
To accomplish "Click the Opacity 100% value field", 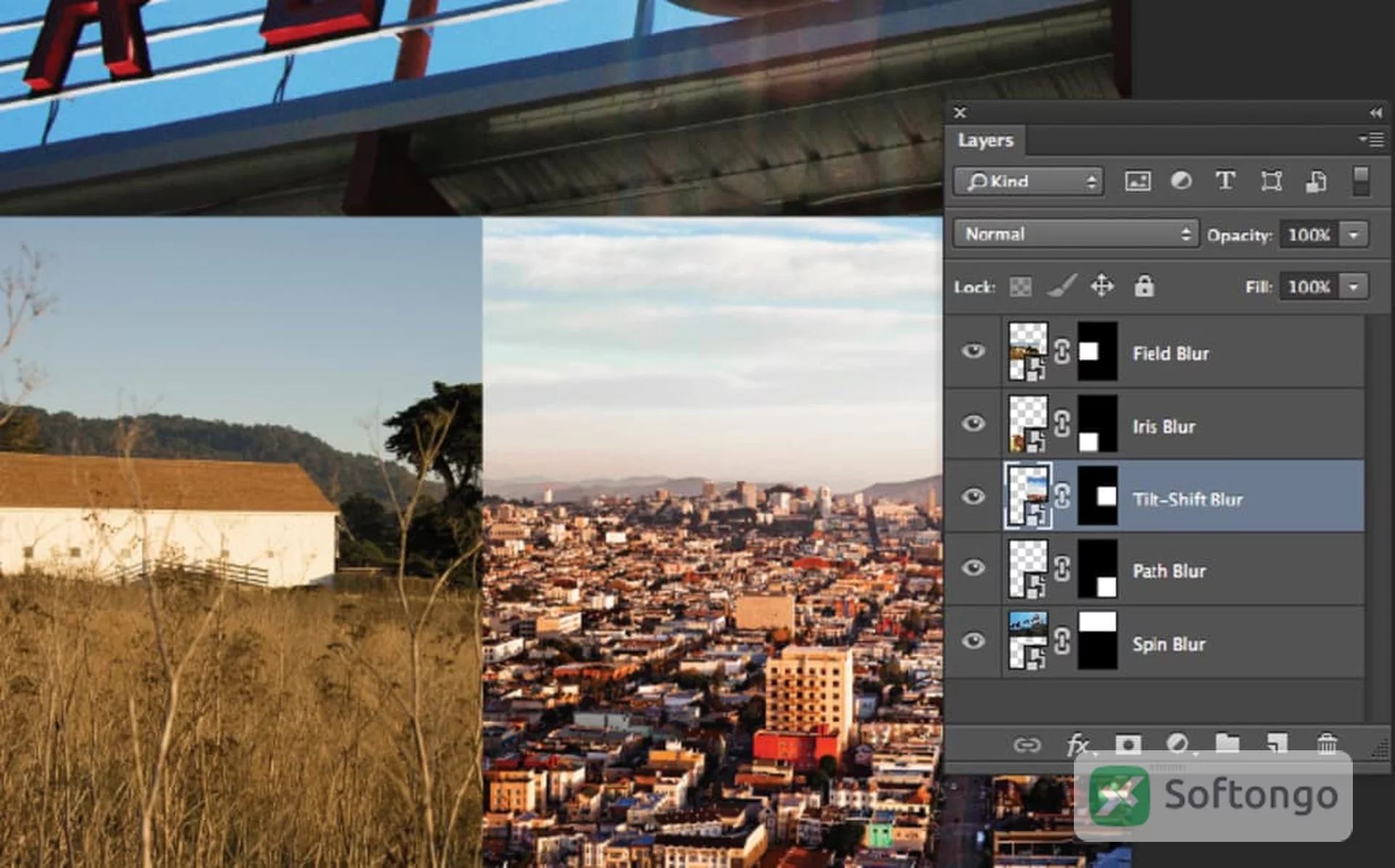I will (x=1309, y=235).
